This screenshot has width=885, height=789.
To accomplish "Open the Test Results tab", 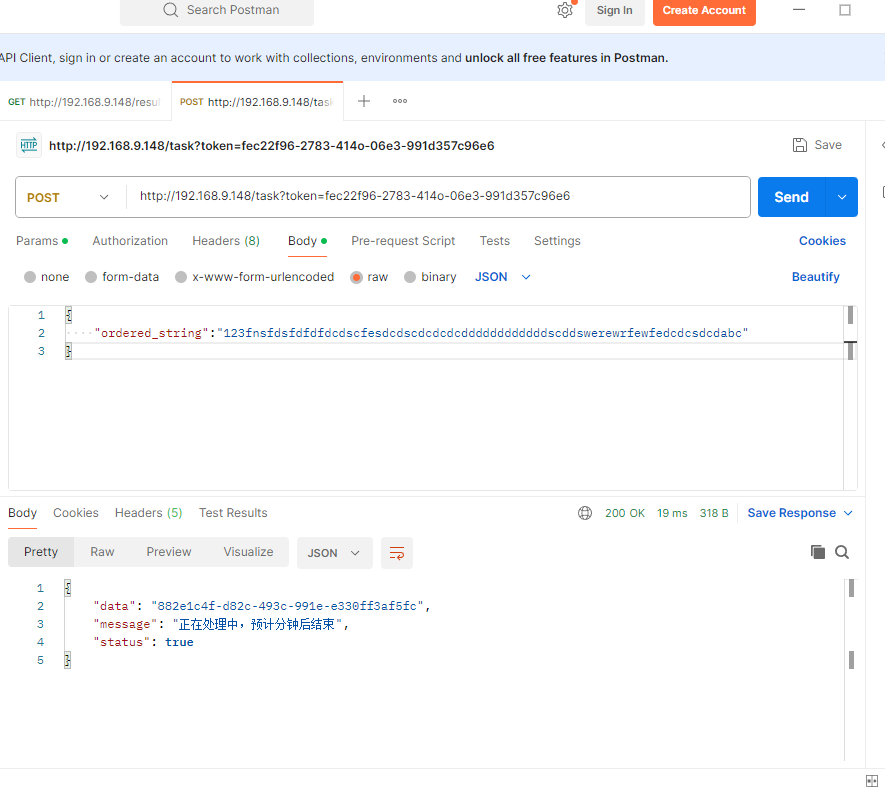I will coord(233,512).
